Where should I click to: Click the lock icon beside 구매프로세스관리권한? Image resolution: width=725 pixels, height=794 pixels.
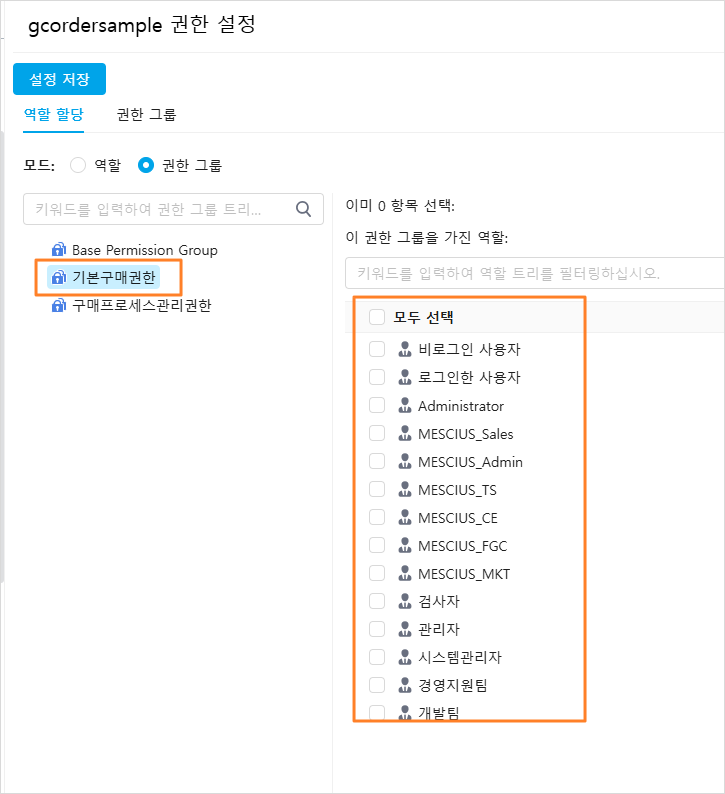[x=59, y=305]
